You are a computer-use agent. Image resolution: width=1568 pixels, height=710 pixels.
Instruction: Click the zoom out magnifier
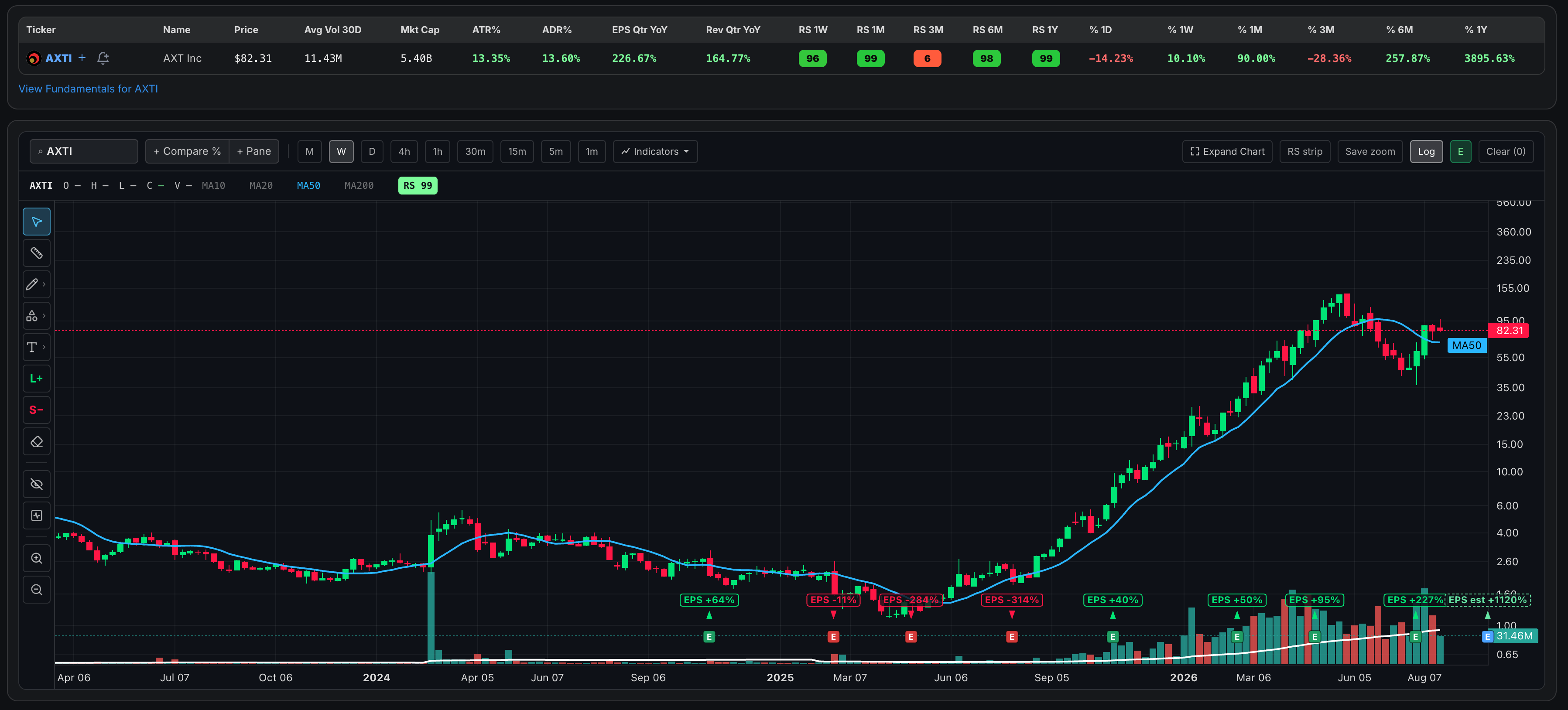pyautogui.click(x=37, y=590)
